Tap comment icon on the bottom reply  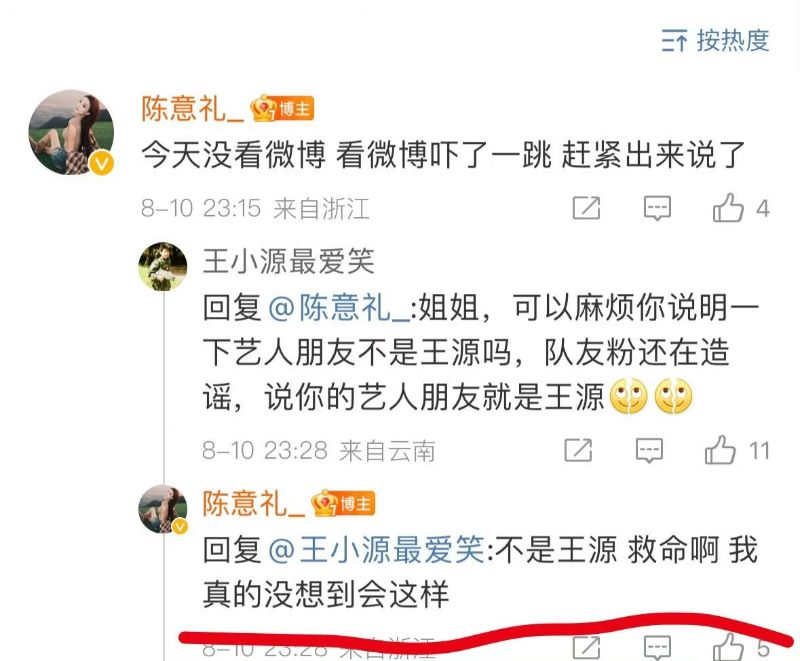pyautogui.click(x=657, y=648)
